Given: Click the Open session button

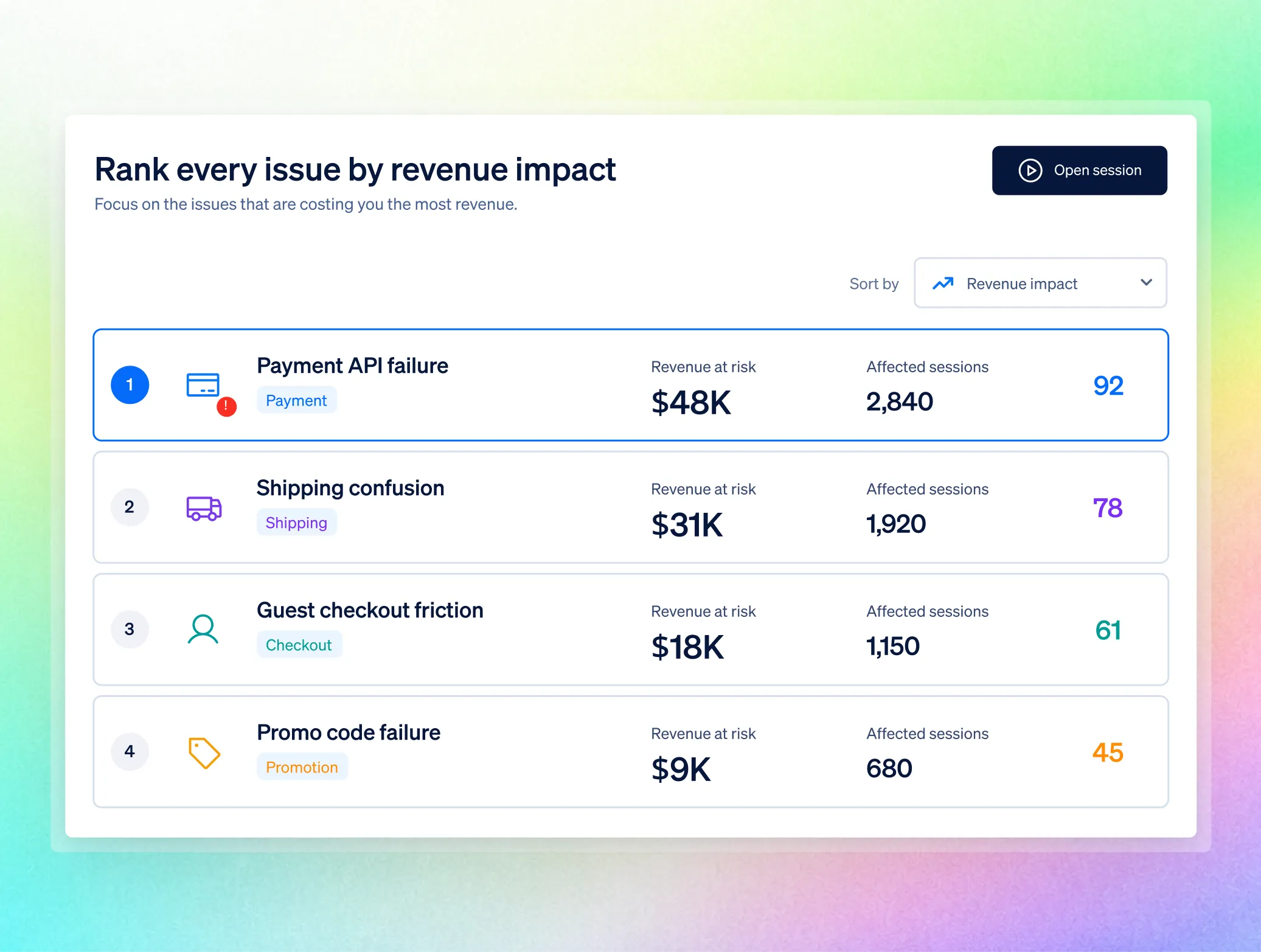Looking at the screenshot, I should click(x=1079, y=170).
